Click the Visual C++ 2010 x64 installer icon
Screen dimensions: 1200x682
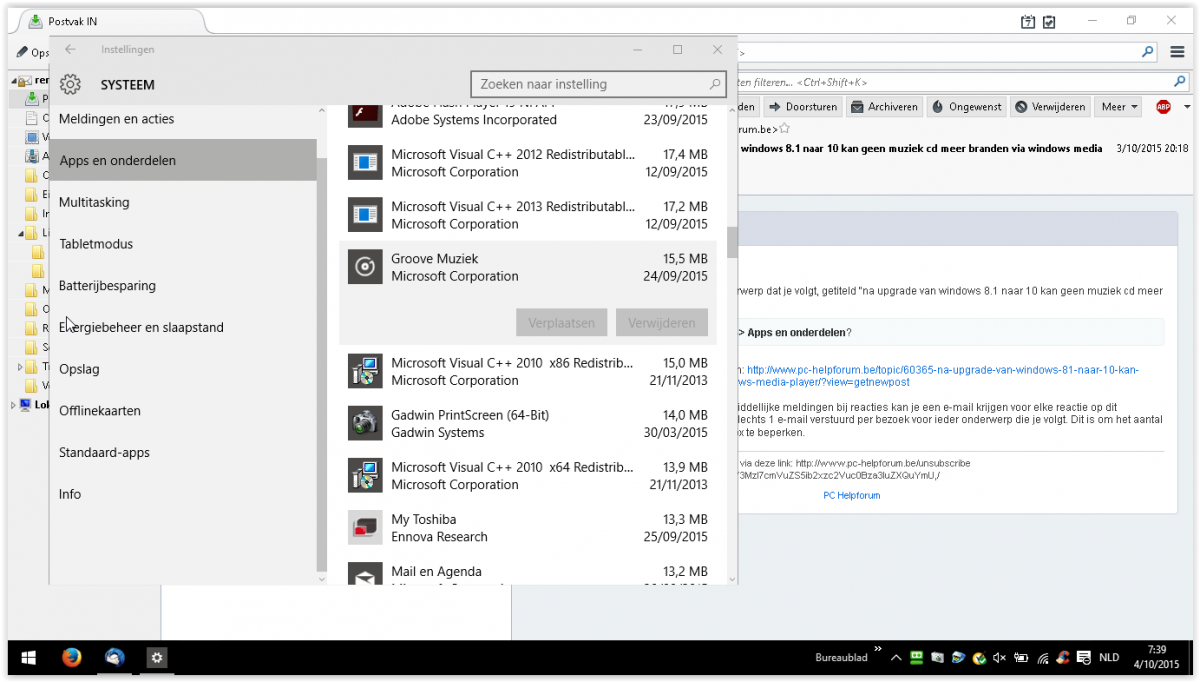[365, 475]
